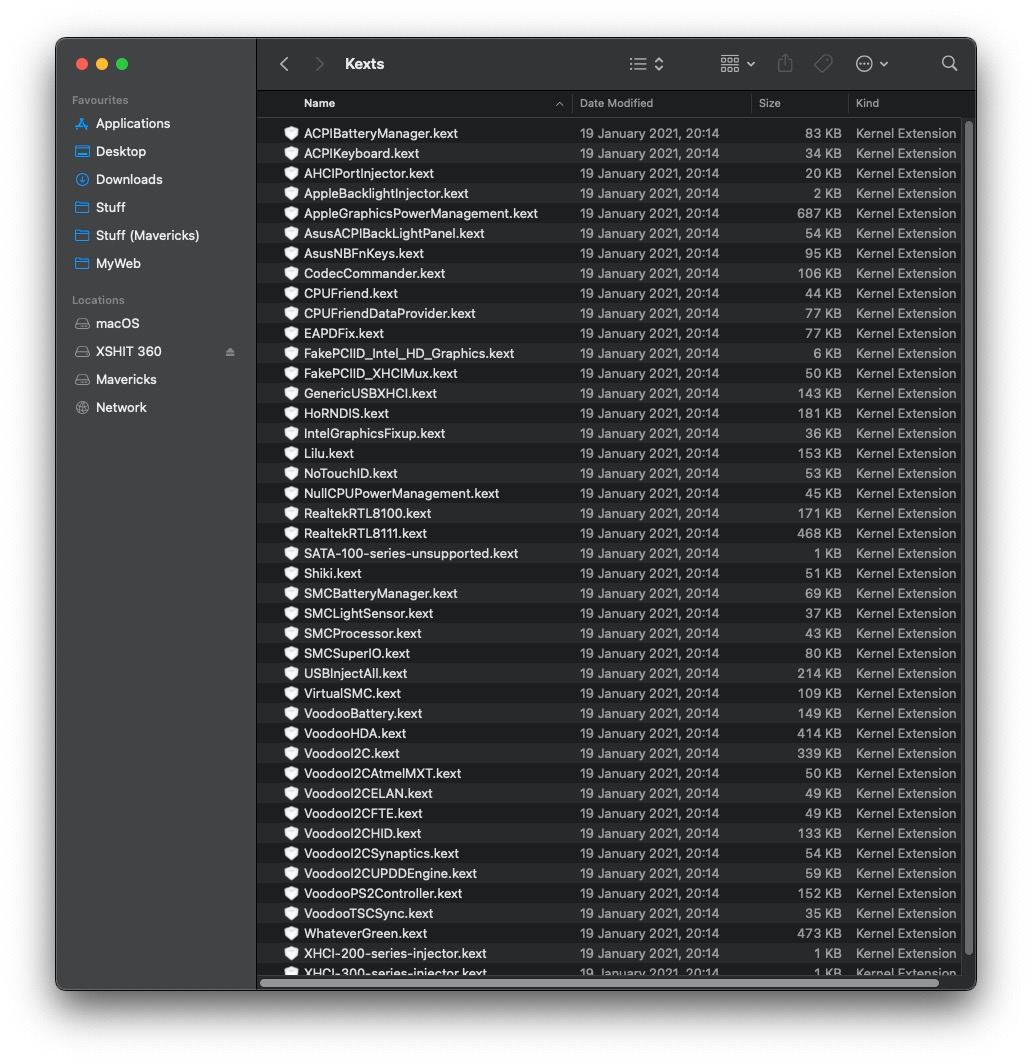
Task: Click the 687 KB size value
Action: [x=819, y=213]
